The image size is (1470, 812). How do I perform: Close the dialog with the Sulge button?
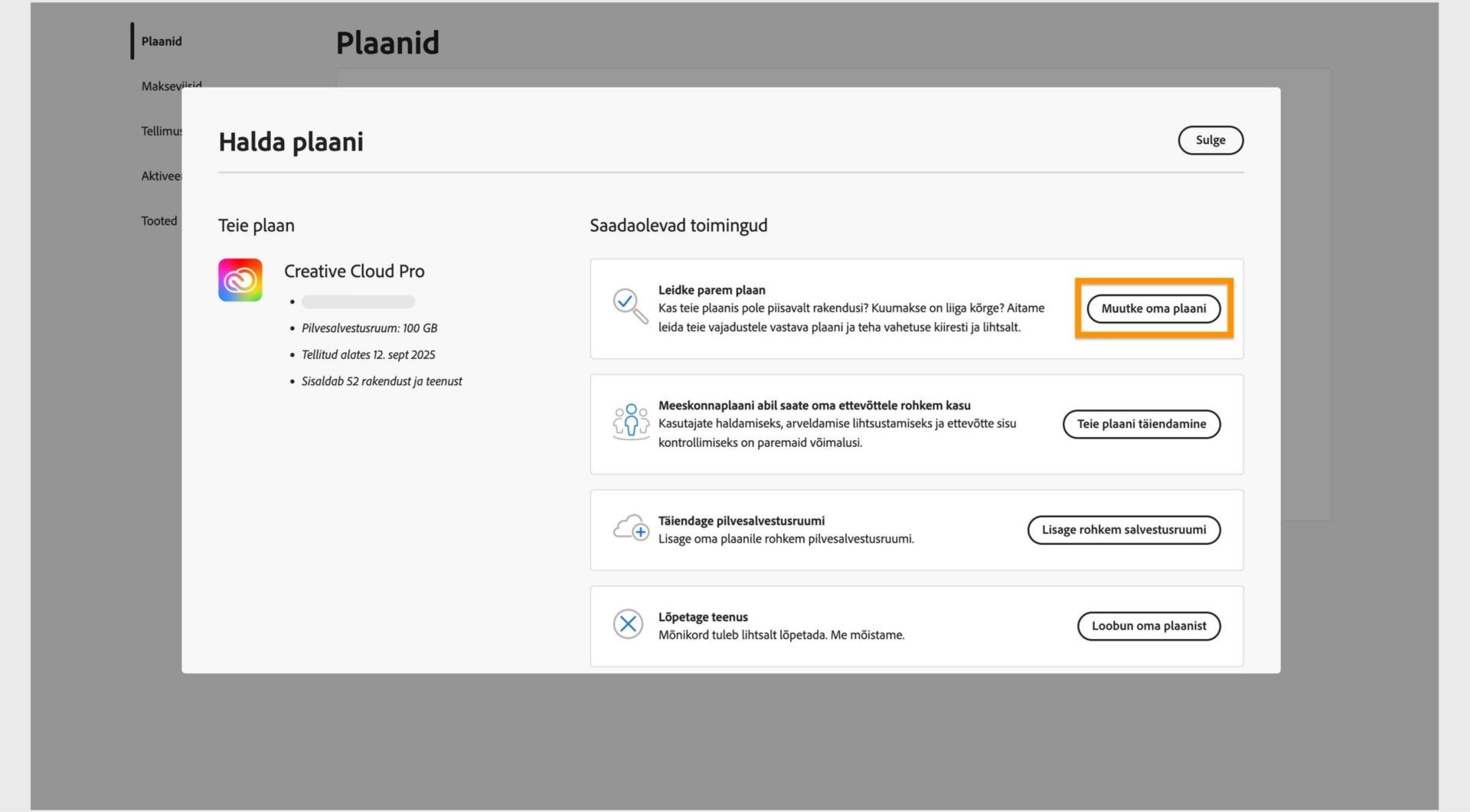tap(1210, 140)
